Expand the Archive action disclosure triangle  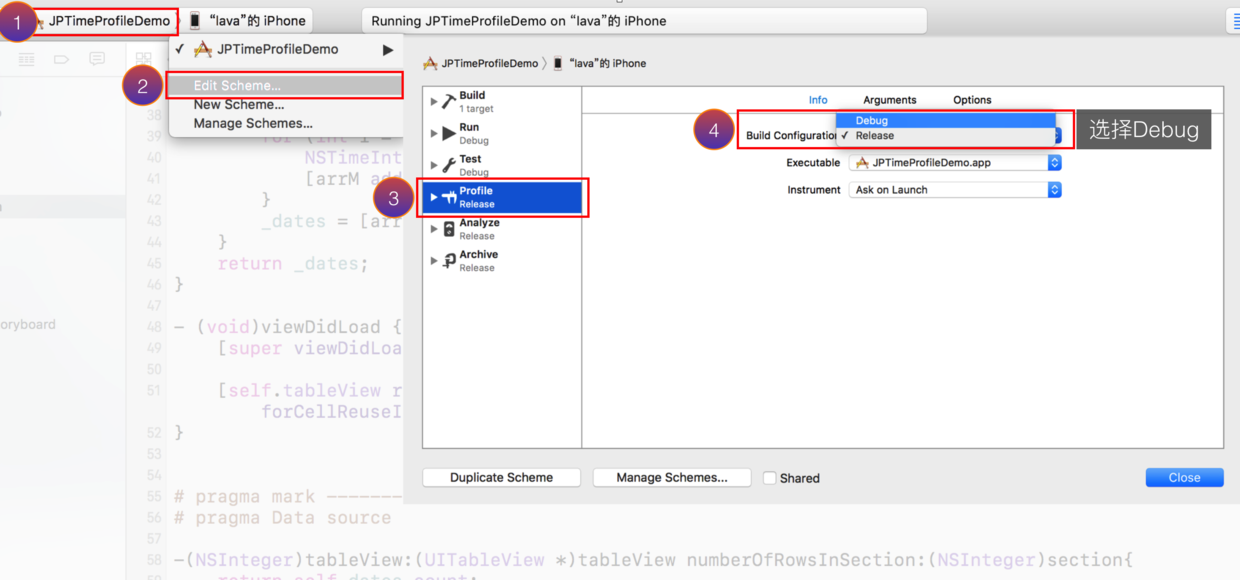(434, 261)
